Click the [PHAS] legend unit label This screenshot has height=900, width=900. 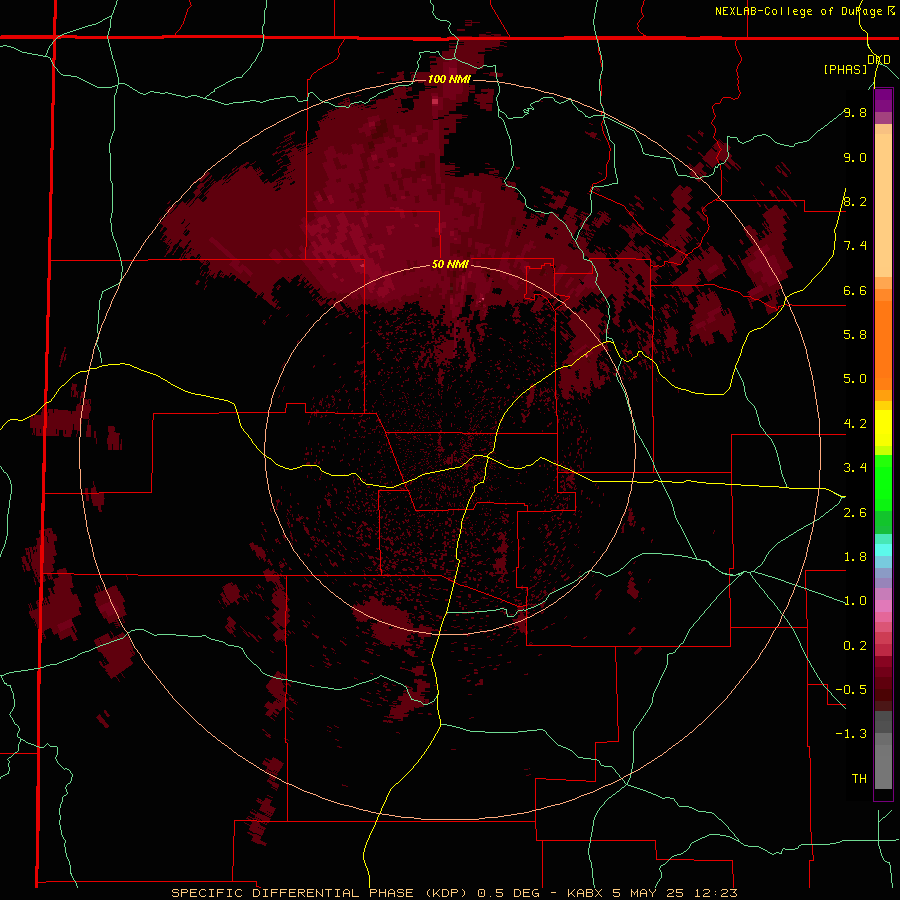tap(845, 69)
